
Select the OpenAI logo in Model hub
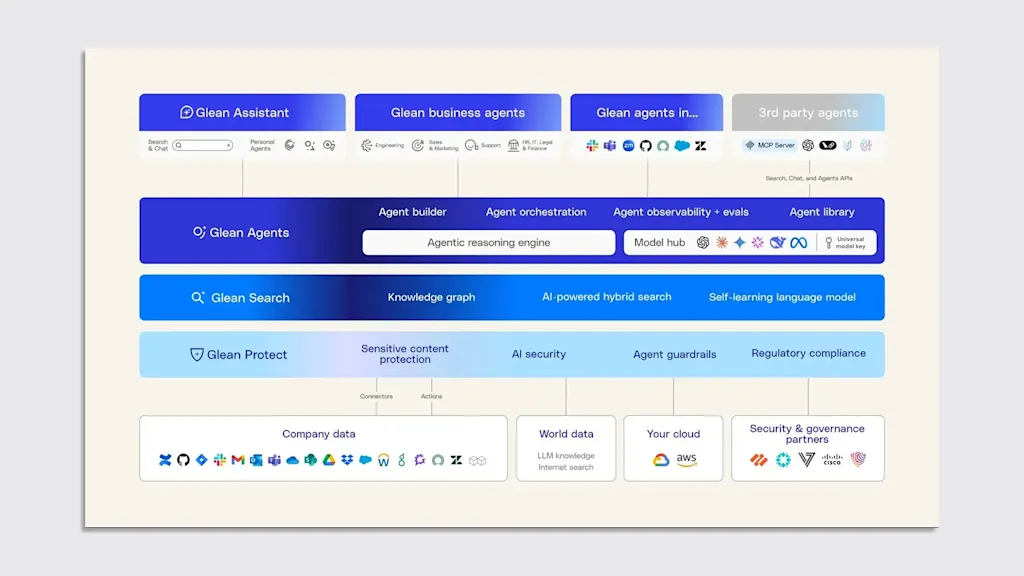tap(703, 243)
